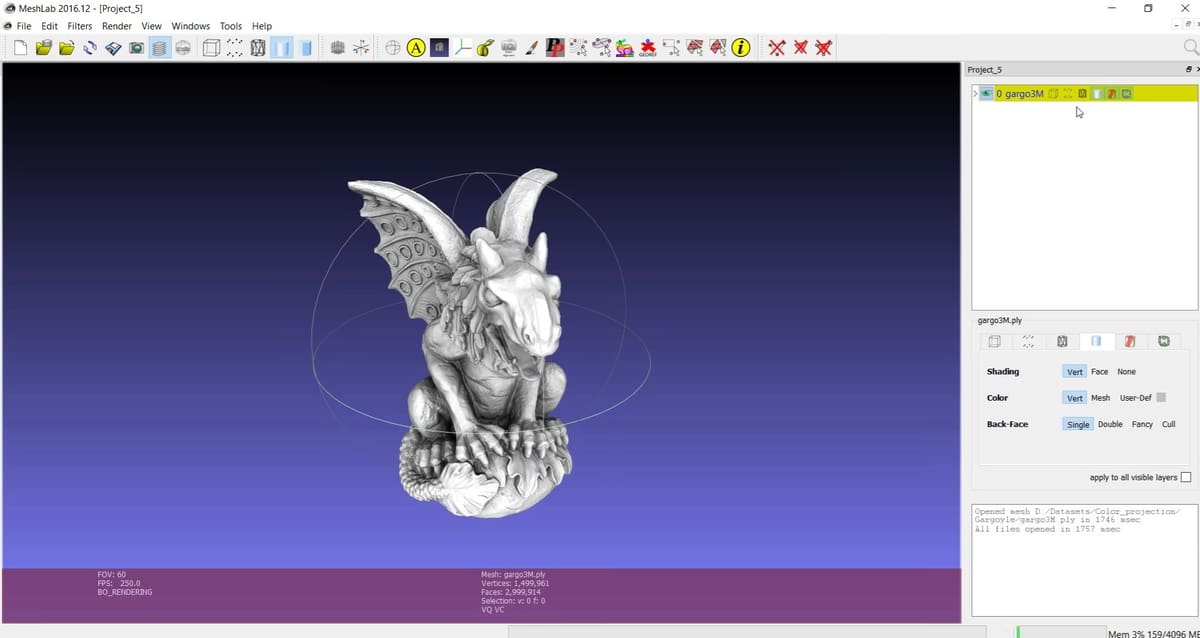
Task: Click the Reload mesh icon
Action: (x=90, y=47)
